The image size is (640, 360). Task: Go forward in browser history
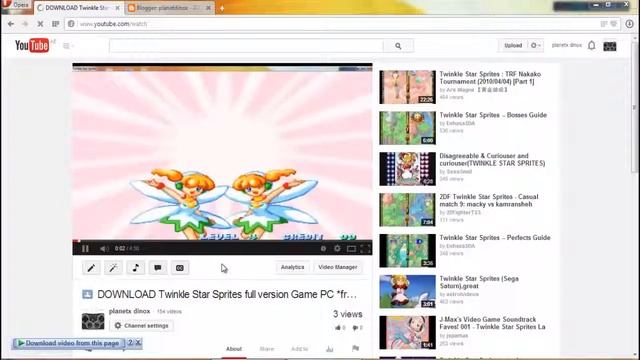25,24
